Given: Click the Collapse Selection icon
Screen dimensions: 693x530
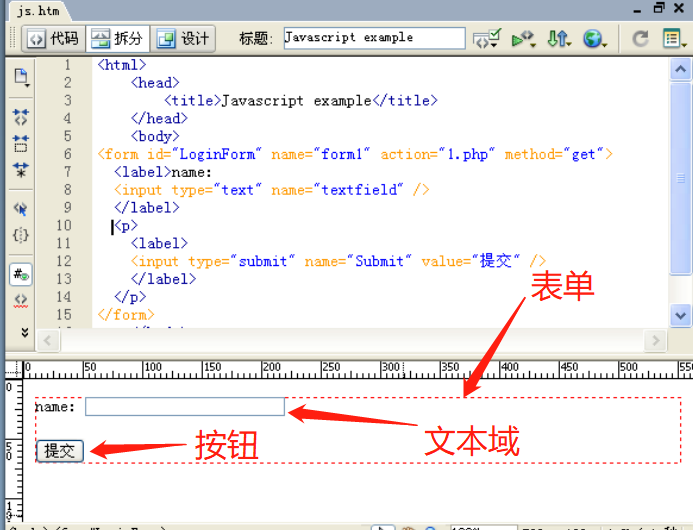Looking at the screenshot, I should (x=21, y=144).
